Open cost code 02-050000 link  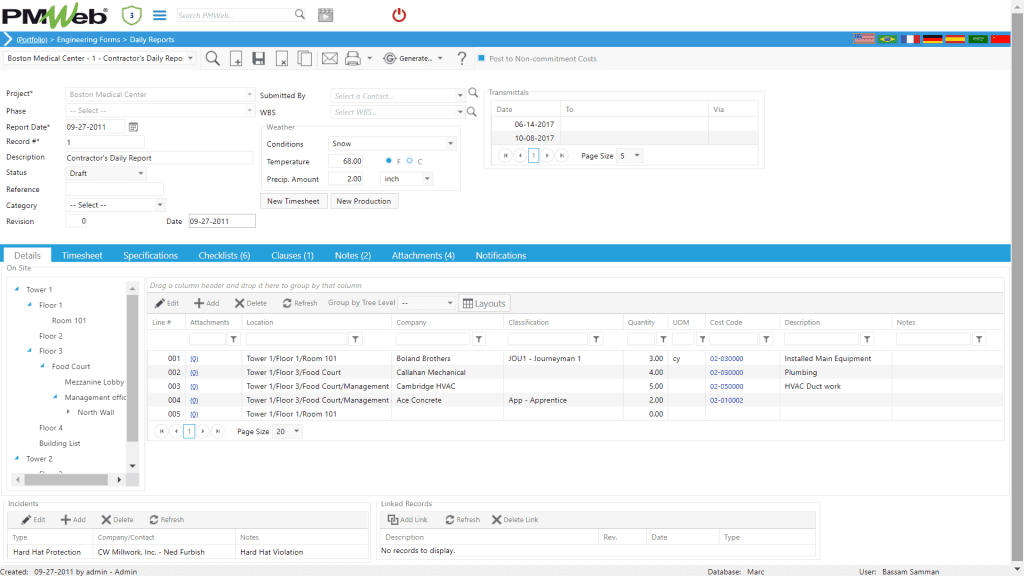[726, 387]
